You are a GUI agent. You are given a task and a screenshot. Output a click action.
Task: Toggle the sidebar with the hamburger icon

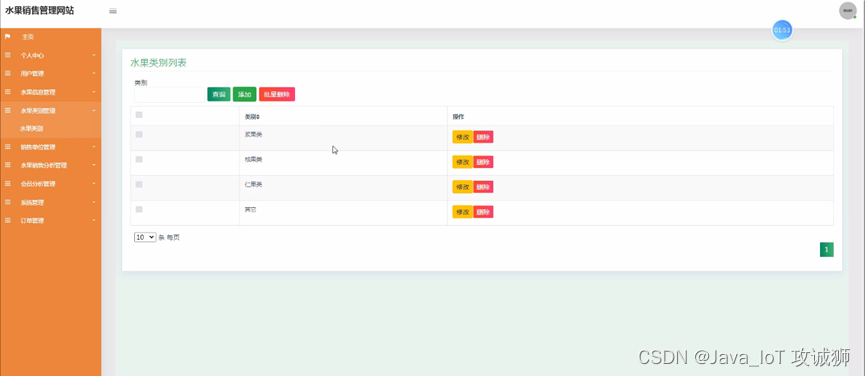click(x=113, y=11)
